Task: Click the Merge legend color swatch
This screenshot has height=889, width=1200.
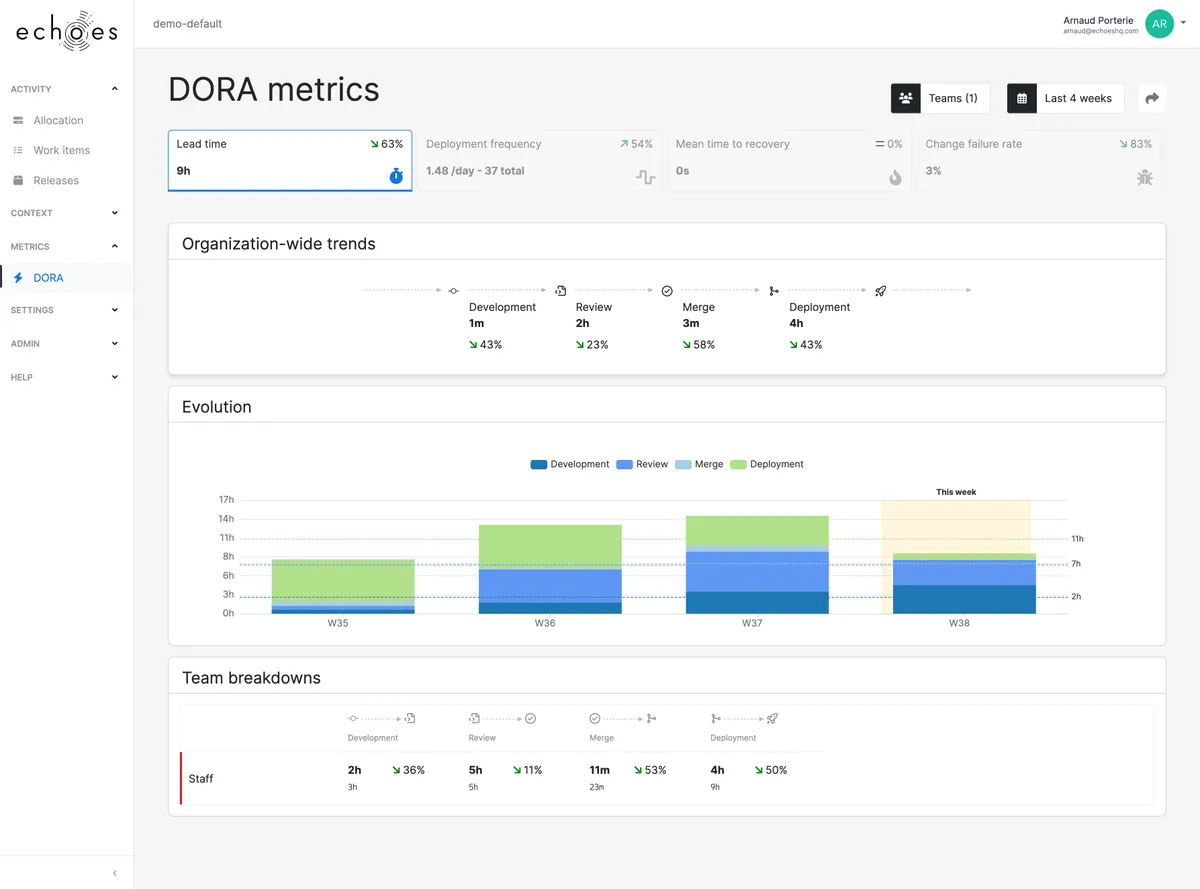Action: coord(683,464)
